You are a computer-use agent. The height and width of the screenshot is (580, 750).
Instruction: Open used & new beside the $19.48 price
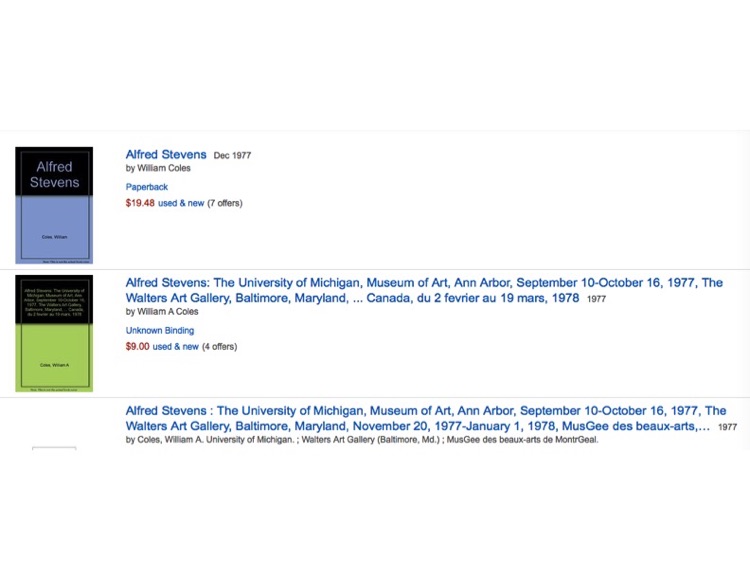point(181,203)
